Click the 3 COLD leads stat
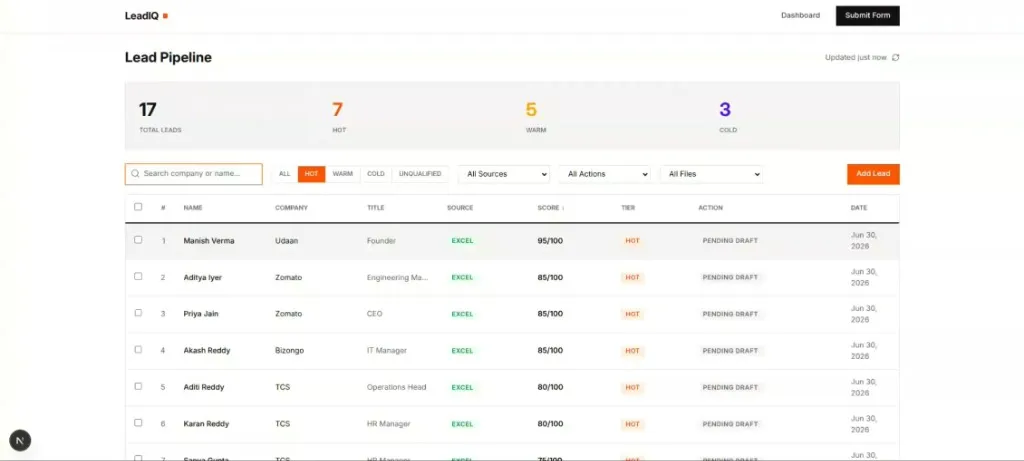The image size is (1024, 461). (728, 116)
